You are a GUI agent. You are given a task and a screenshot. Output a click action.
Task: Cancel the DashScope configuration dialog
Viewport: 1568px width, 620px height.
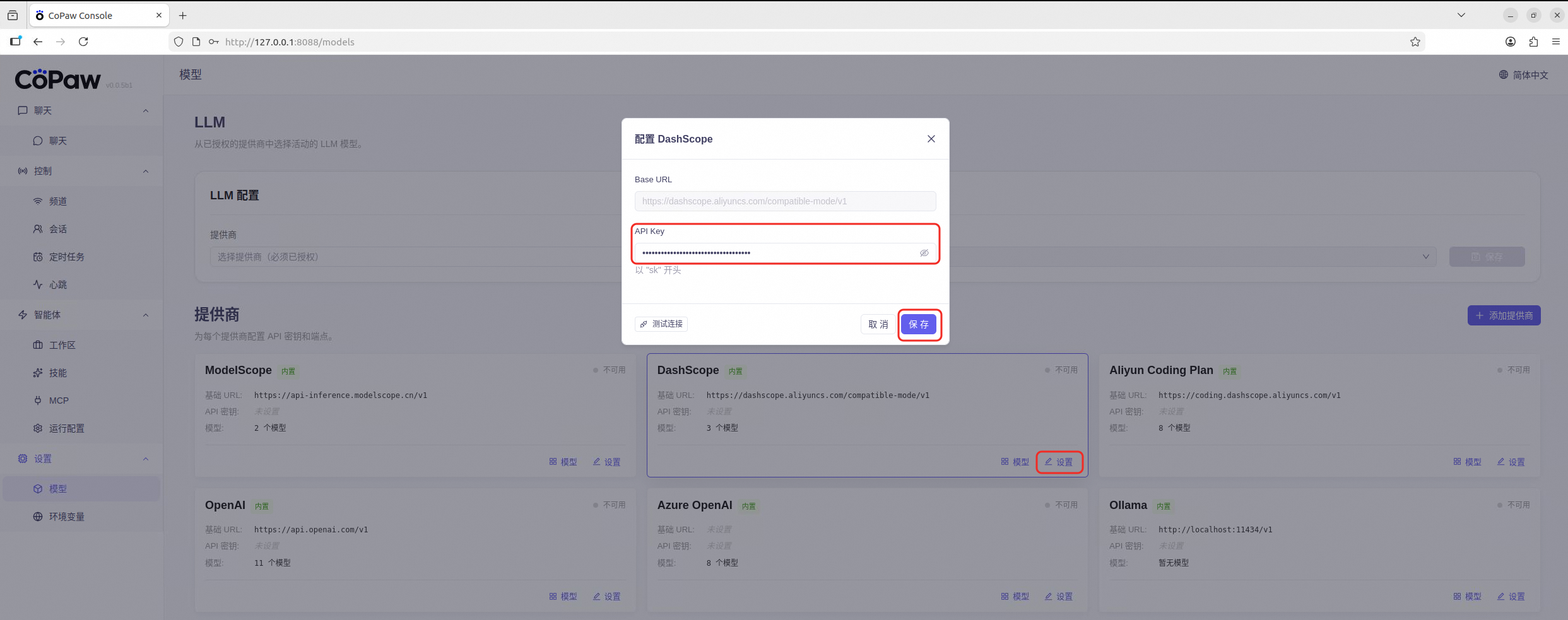pyautogui.click(x=878, y=324)
